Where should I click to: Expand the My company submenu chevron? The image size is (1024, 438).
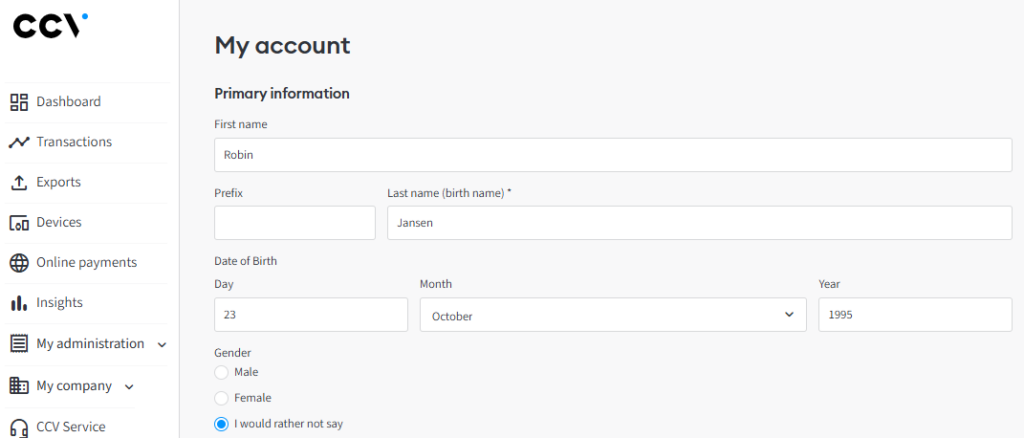pyautogui.click(x=129, y=386)
